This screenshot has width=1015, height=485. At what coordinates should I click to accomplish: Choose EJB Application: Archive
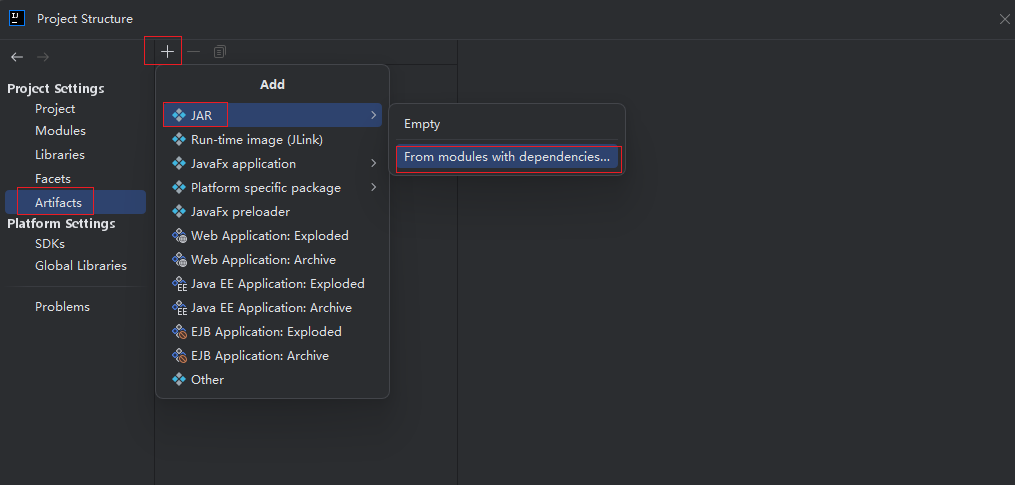point(273,355)
